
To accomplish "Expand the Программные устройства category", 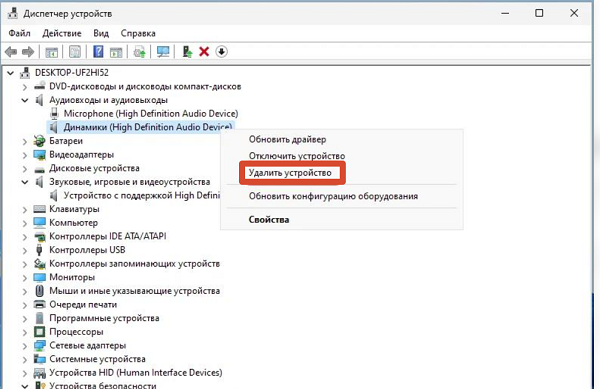I will point(25,319).
